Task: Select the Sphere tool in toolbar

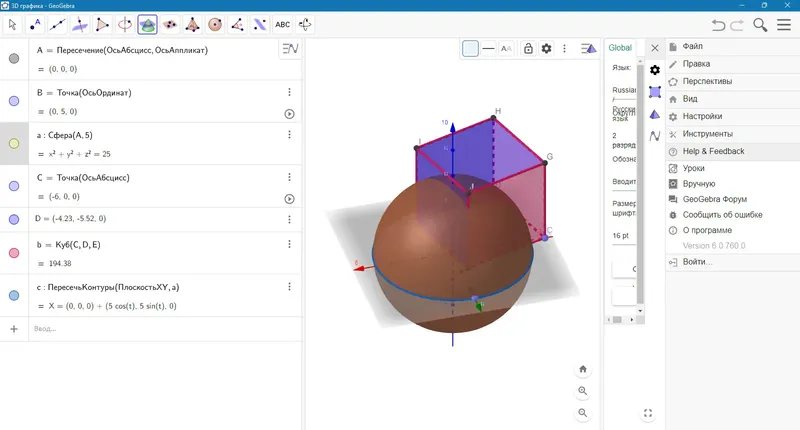Action: [215, 24]
